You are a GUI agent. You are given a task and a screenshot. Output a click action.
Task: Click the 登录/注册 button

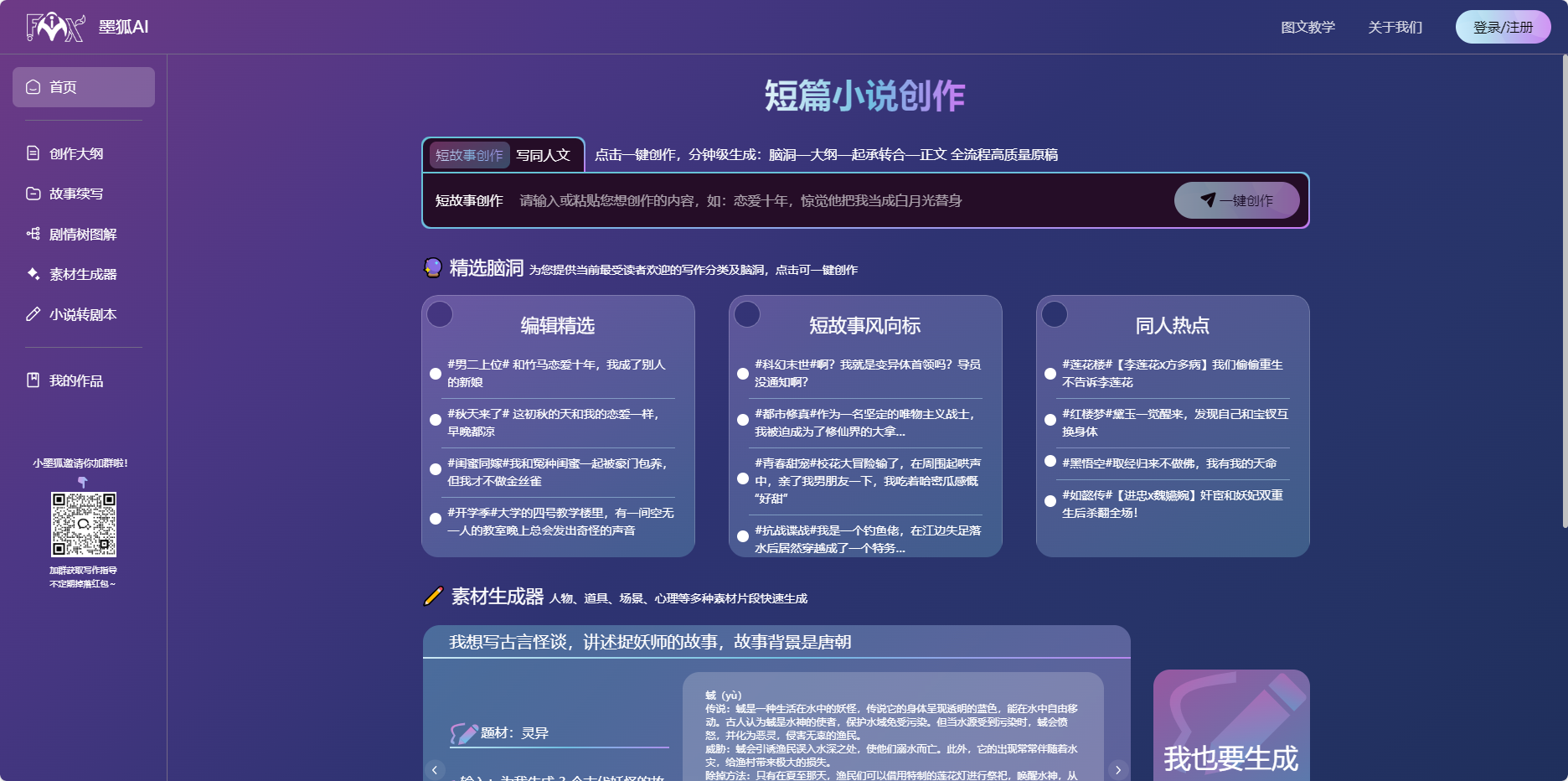(x=1503, y=26)
